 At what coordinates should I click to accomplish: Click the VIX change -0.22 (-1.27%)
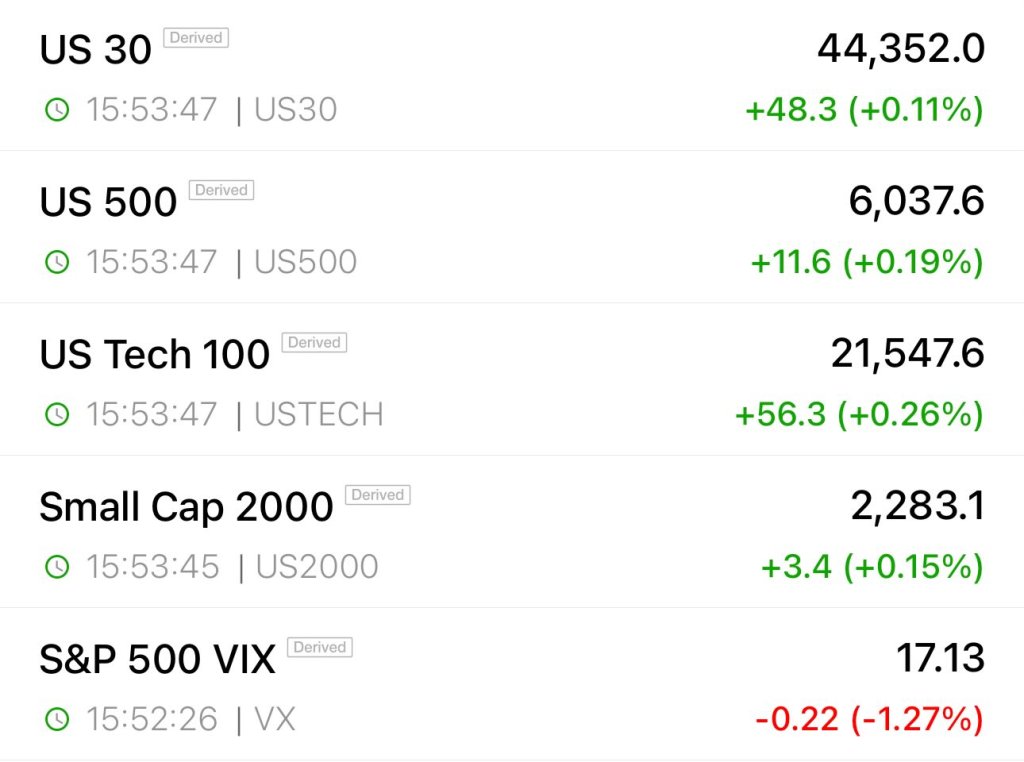pyautogui.click(x=868, y=719)
